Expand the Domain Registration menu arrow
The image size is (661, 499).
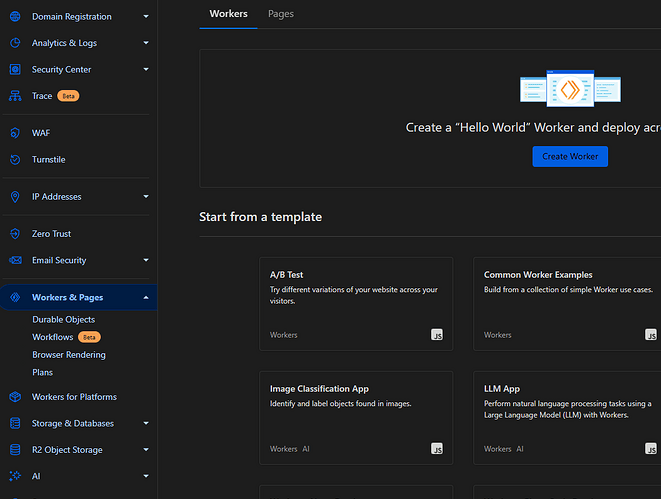[146, 16]
